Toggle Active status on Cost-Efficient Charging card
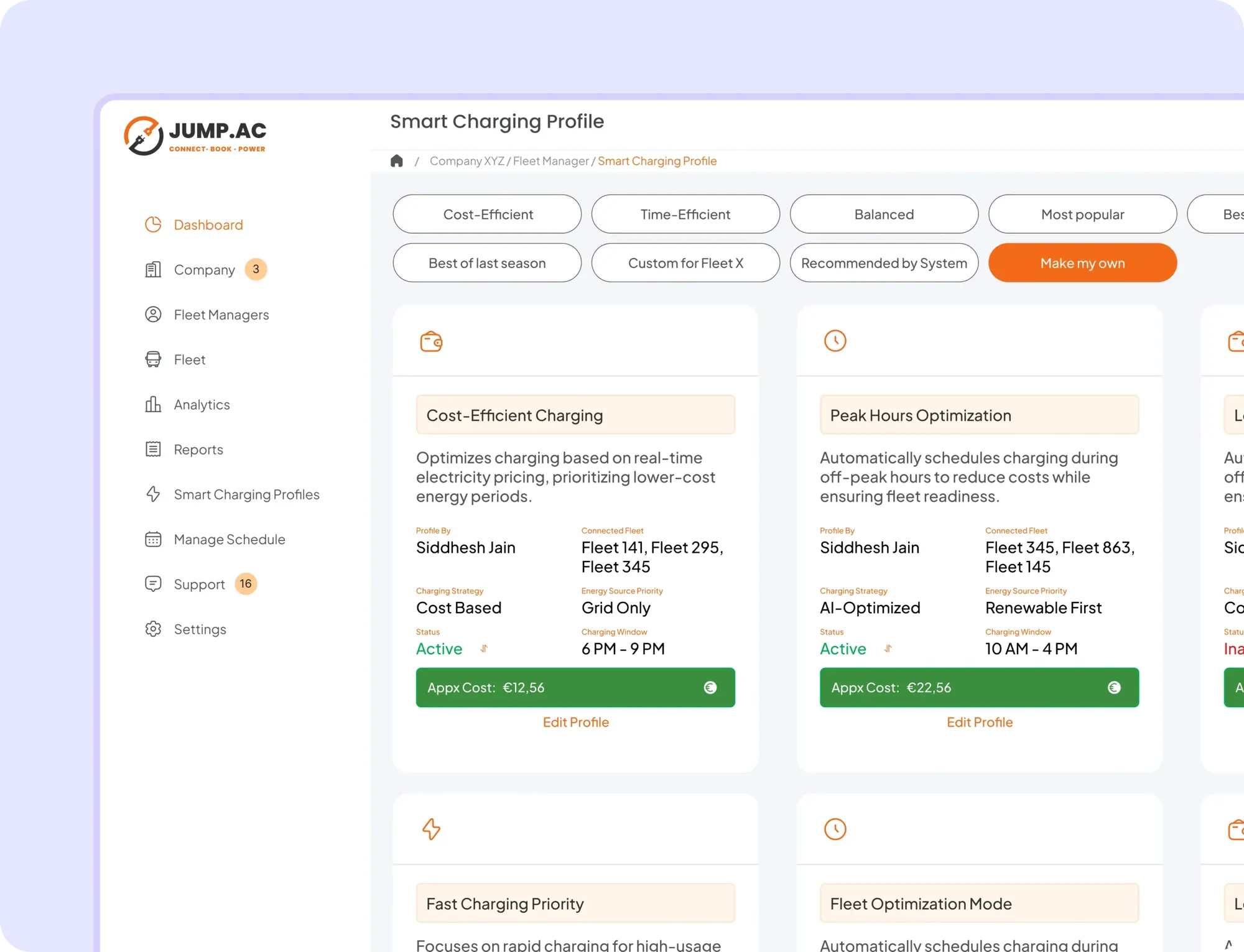 484,649
